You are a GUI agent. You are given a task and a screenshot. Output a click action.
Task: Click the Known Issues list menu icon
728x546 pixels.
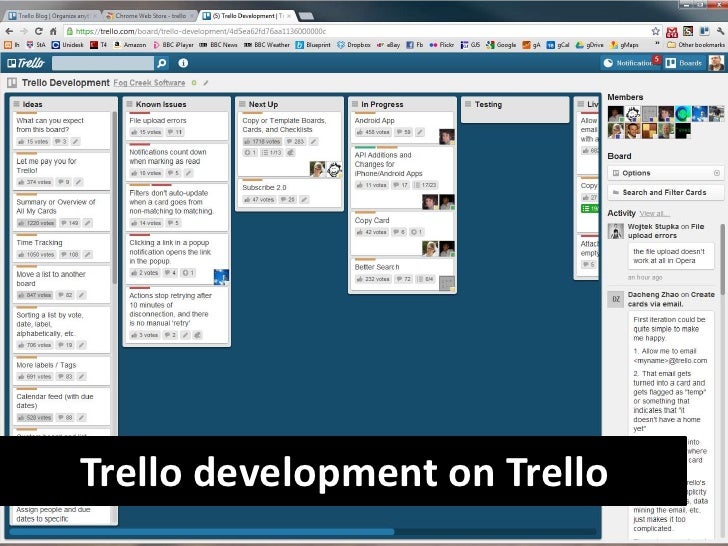point(130,104)
